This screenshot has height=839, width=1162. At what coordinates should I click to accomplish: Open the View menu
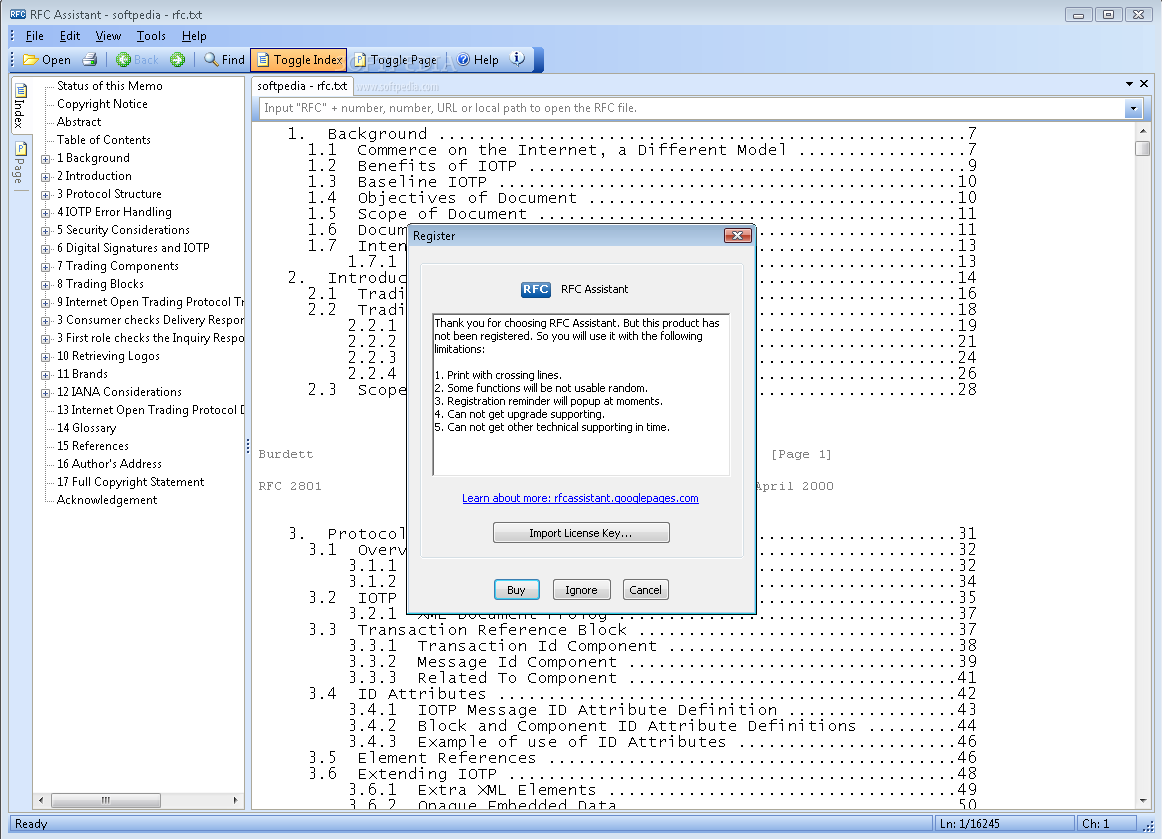[107, 36]
